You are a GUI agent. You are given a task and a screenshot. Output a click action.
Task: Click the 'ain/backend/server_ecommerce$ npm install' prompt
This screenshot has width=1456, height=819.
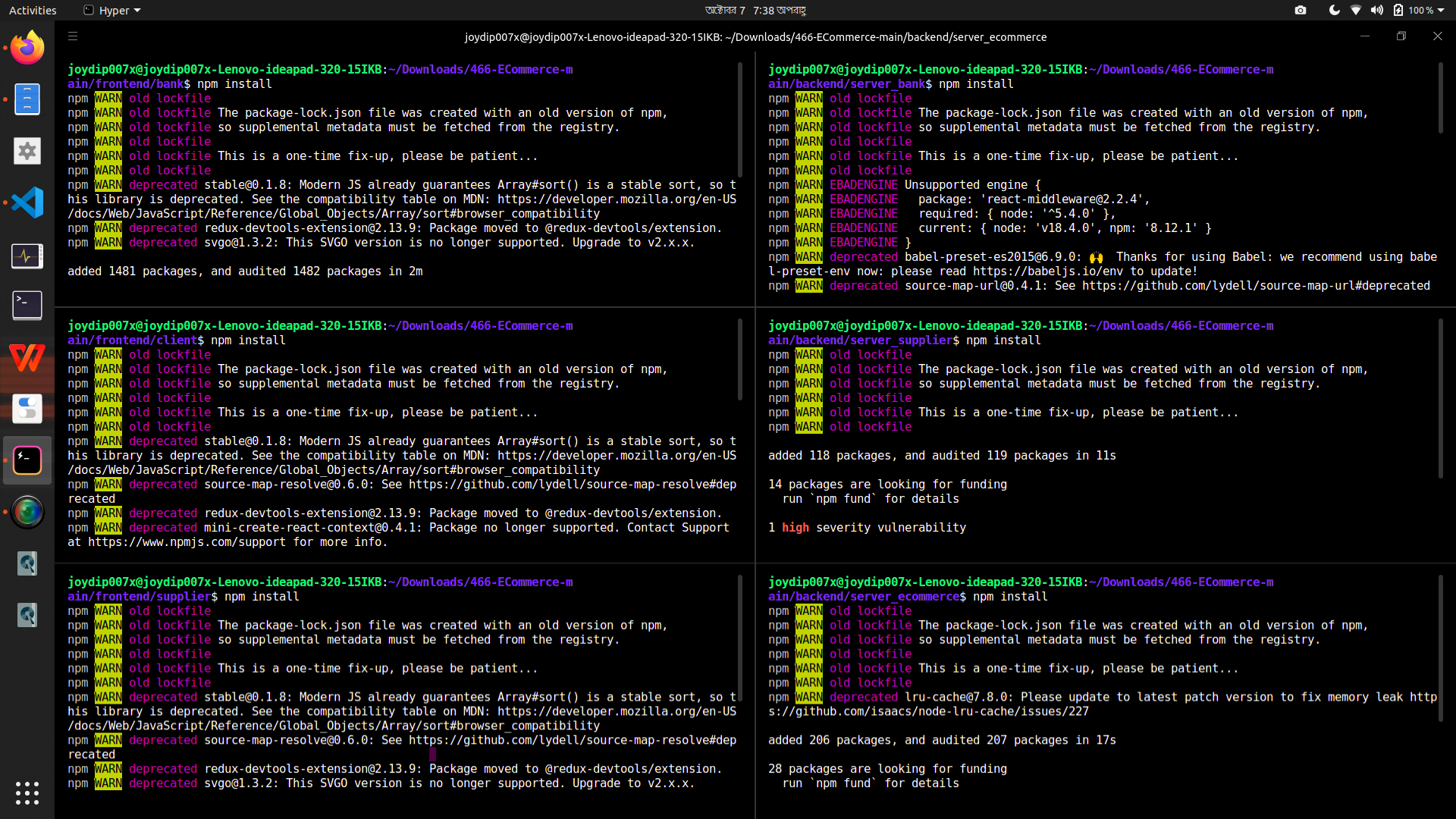tap(908, 597)
